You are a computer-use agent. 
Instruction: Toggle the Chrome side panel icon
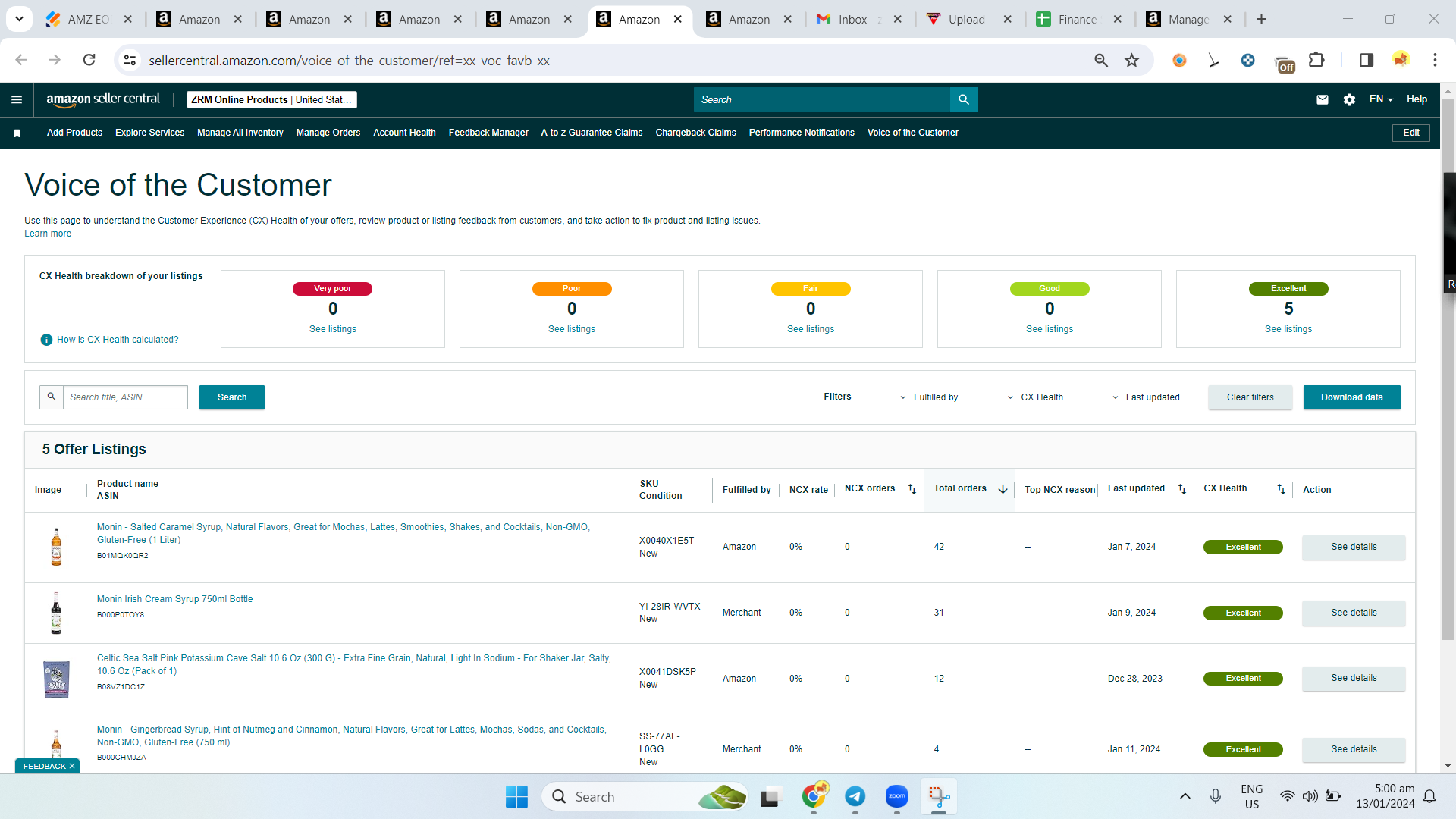[x=1367, y=60]
